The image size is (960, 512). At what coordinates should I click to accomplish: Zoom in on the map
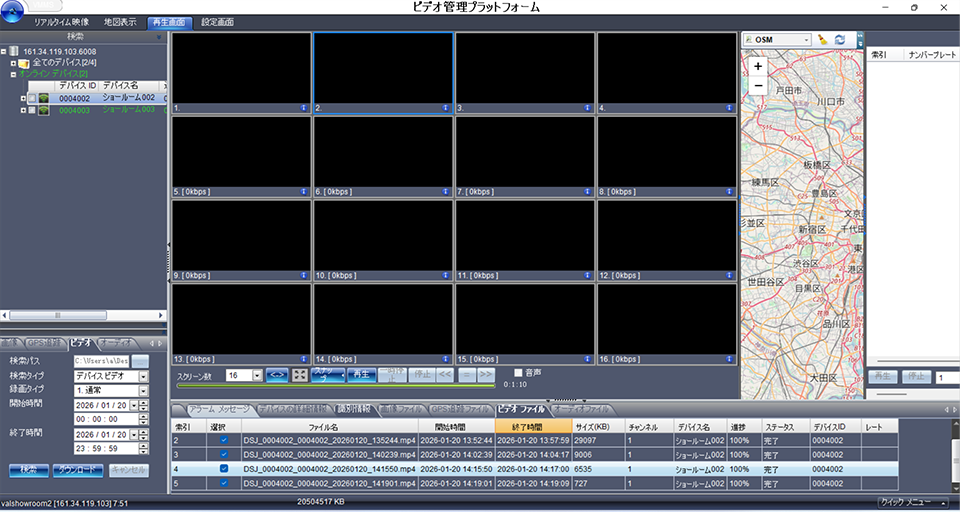(x=758, y=66)
